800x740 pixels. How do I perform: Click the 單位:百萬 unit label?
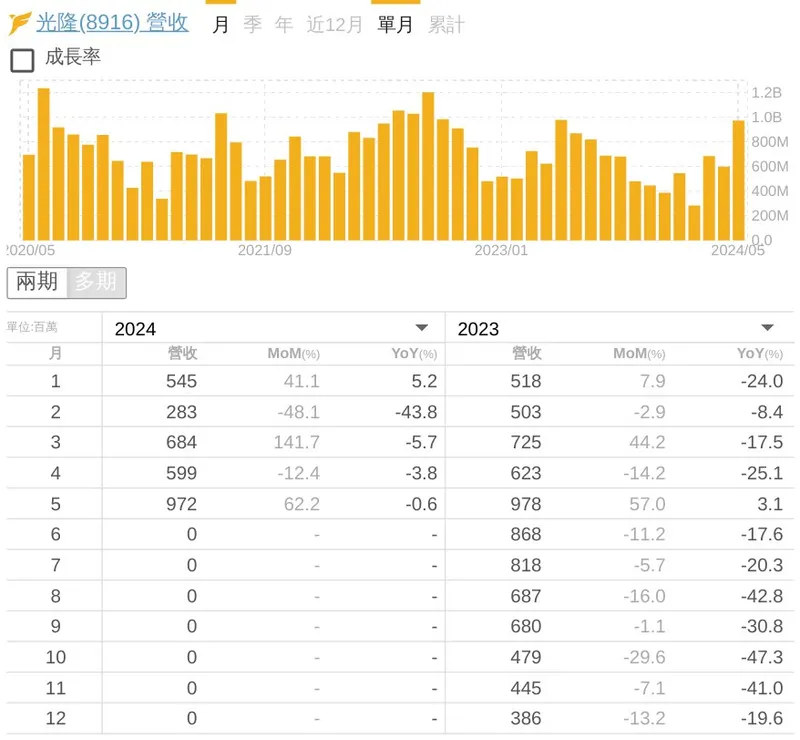[x=32, y=327]
